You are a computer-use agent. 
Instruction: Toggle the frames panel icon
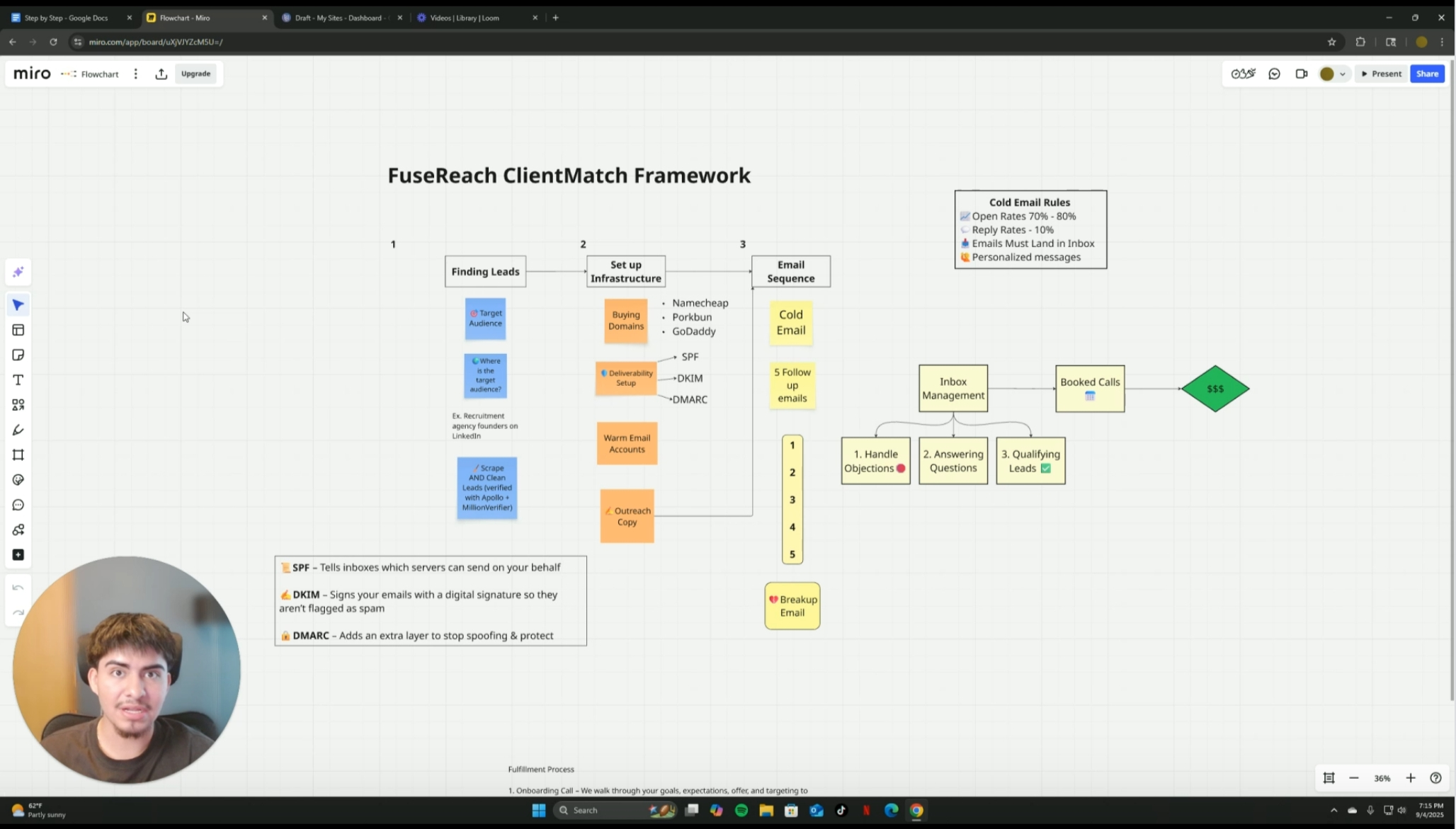[1329, 778]
